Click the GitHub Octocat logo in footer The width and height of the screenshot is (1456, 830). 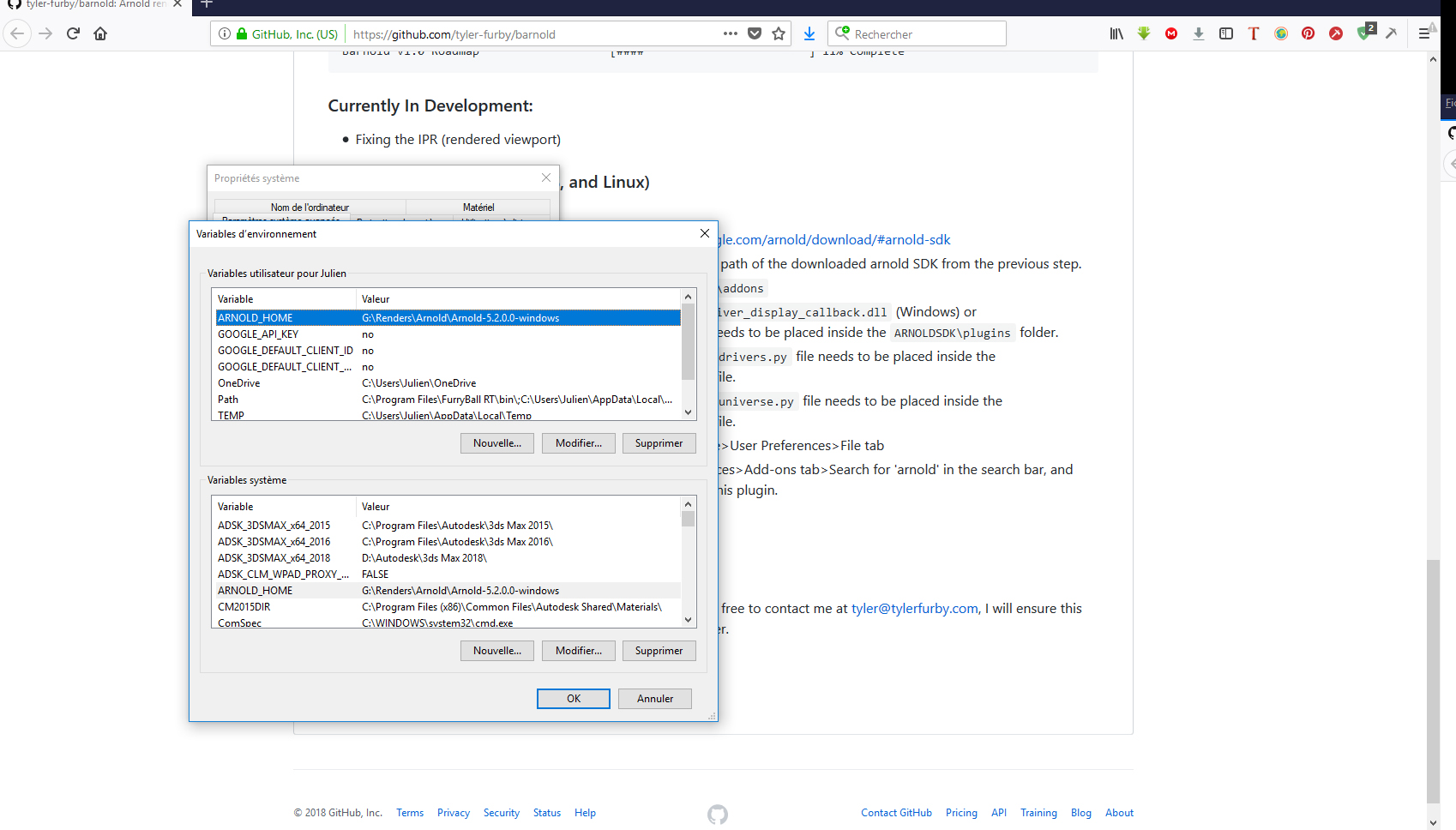pos(718,814)
